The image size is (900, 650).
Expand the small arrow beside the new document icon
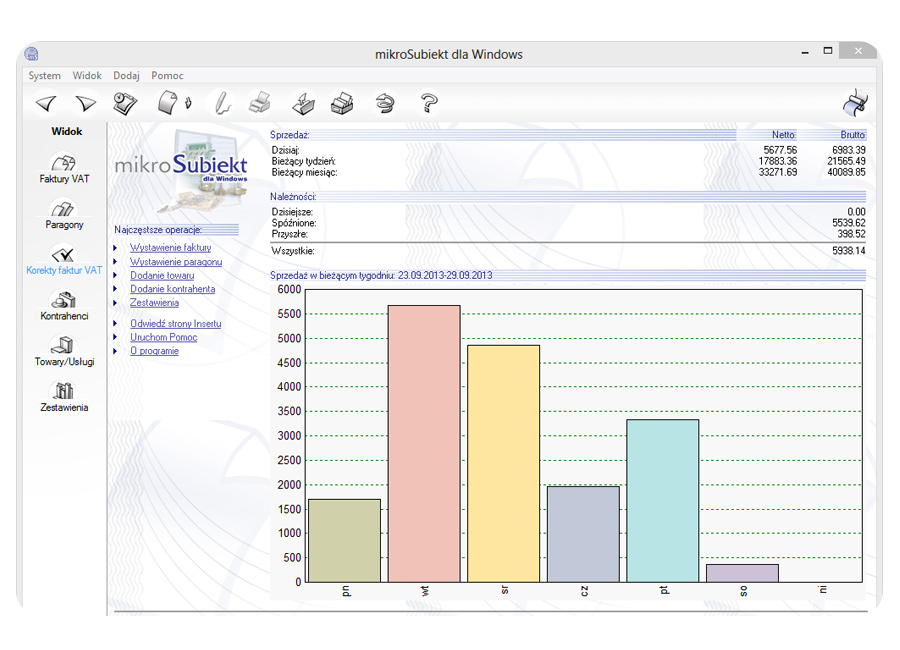pyautogui.click(x=188, y=103)
